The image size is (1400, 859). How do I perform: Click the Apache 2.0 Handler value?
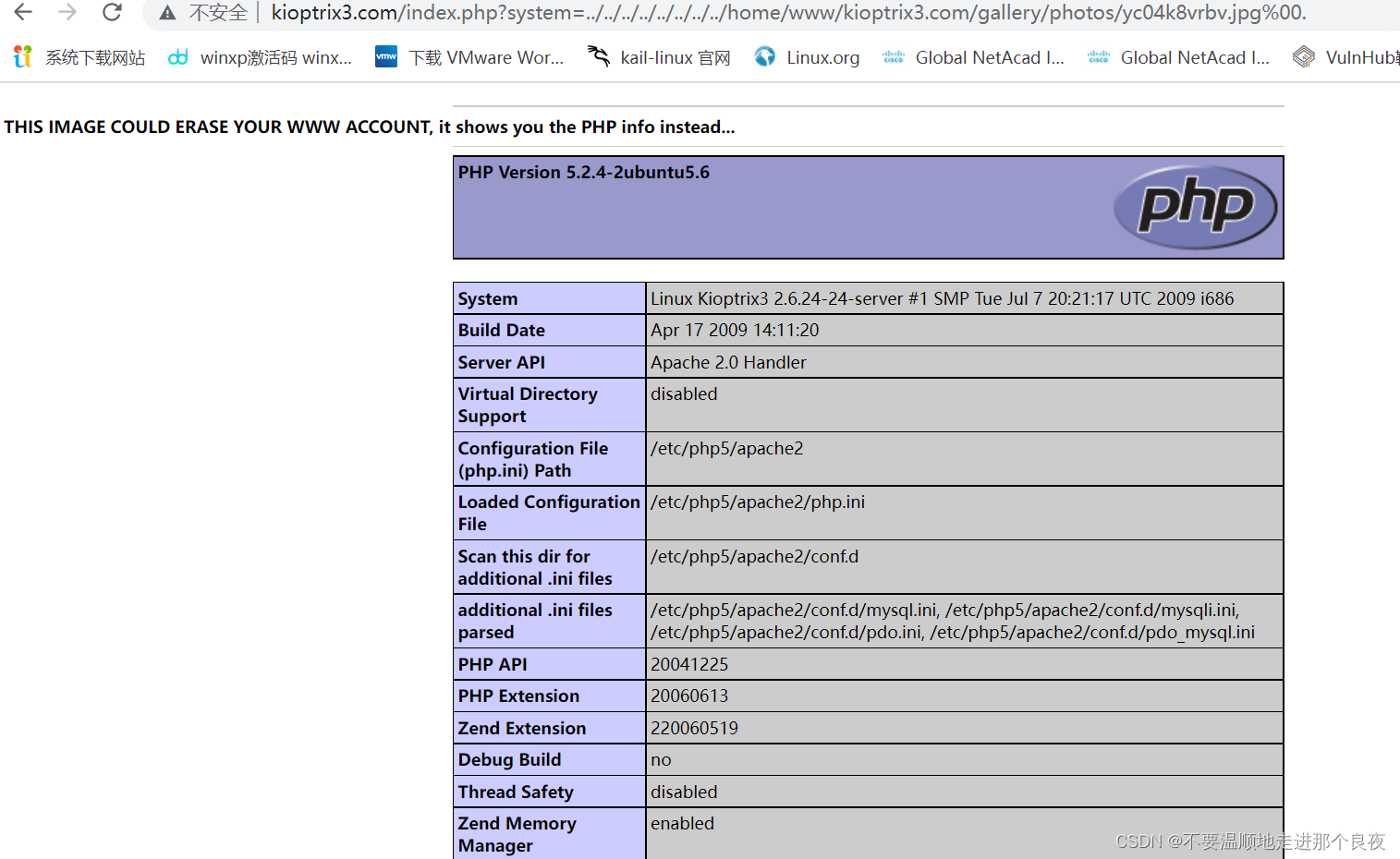(x=728, y=363)
